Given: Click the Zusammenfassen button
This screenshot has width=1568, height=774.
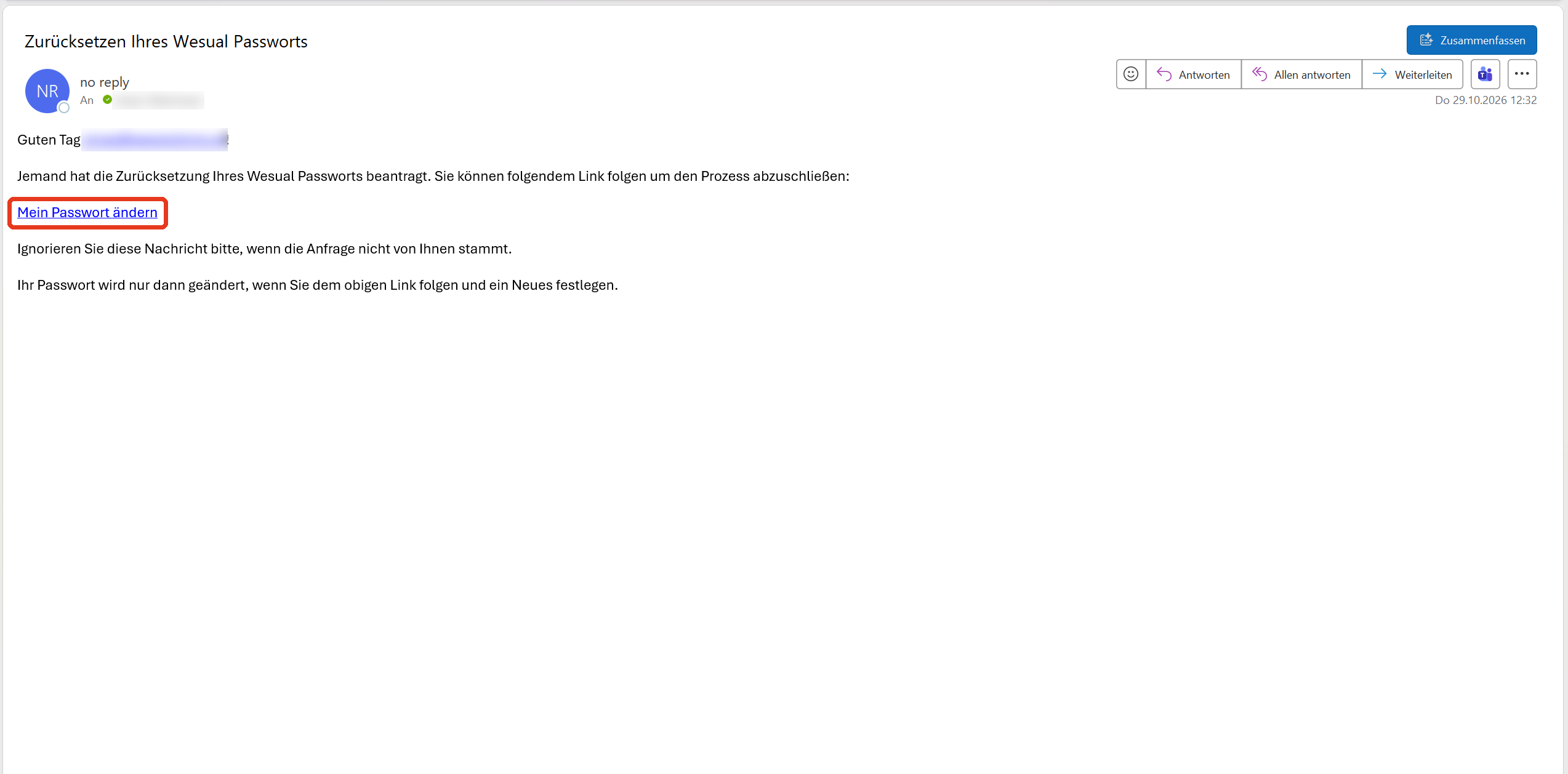Looking at the screenshot, I should (1471, 40).
